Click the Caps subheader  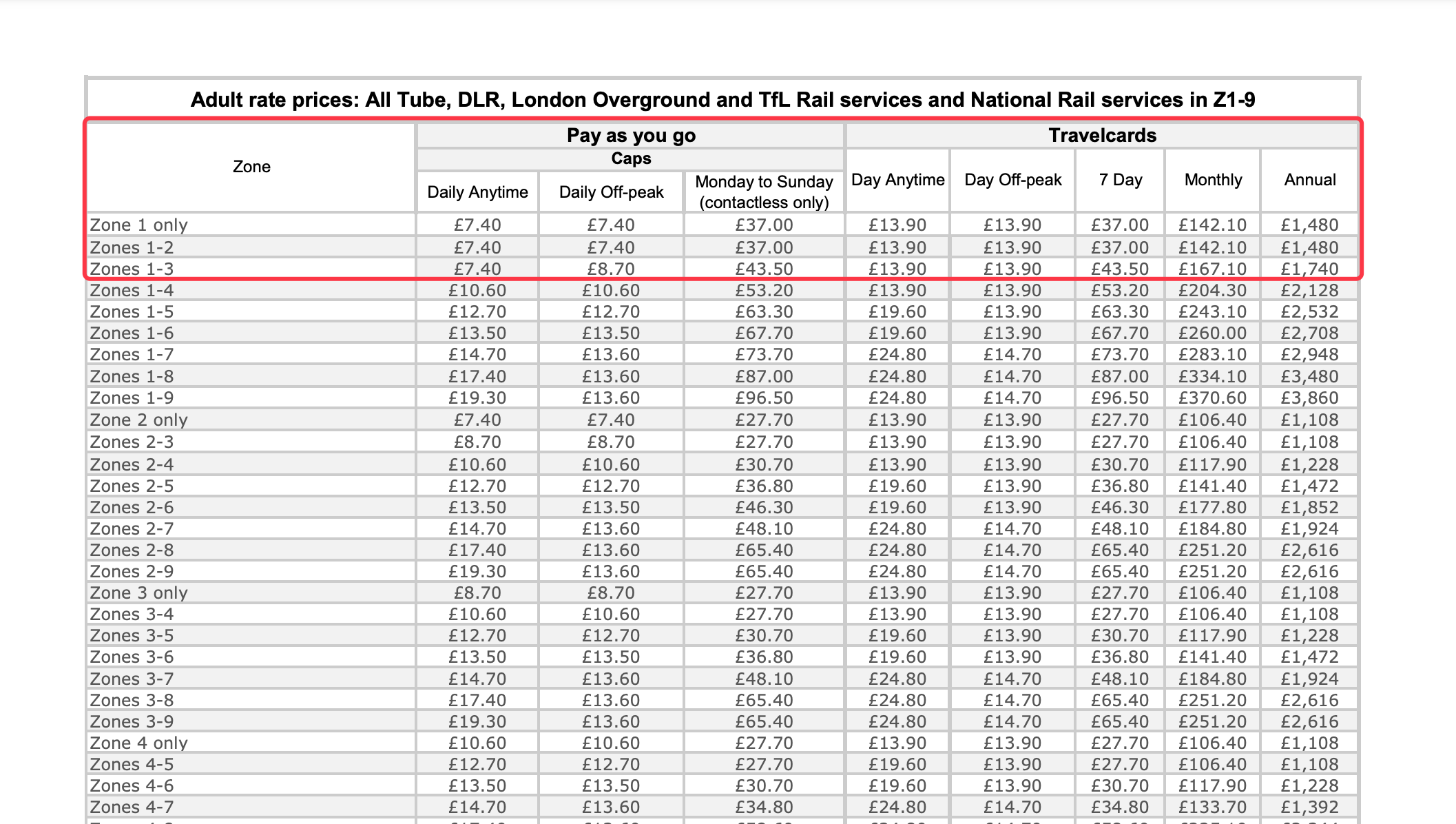pos(630,158)
